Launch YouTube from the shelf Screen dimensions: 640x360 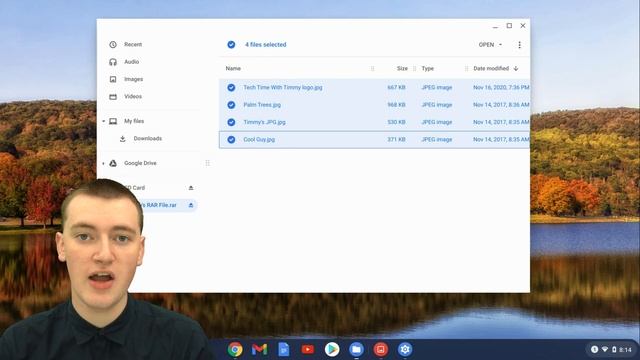(x=308, y=349)
